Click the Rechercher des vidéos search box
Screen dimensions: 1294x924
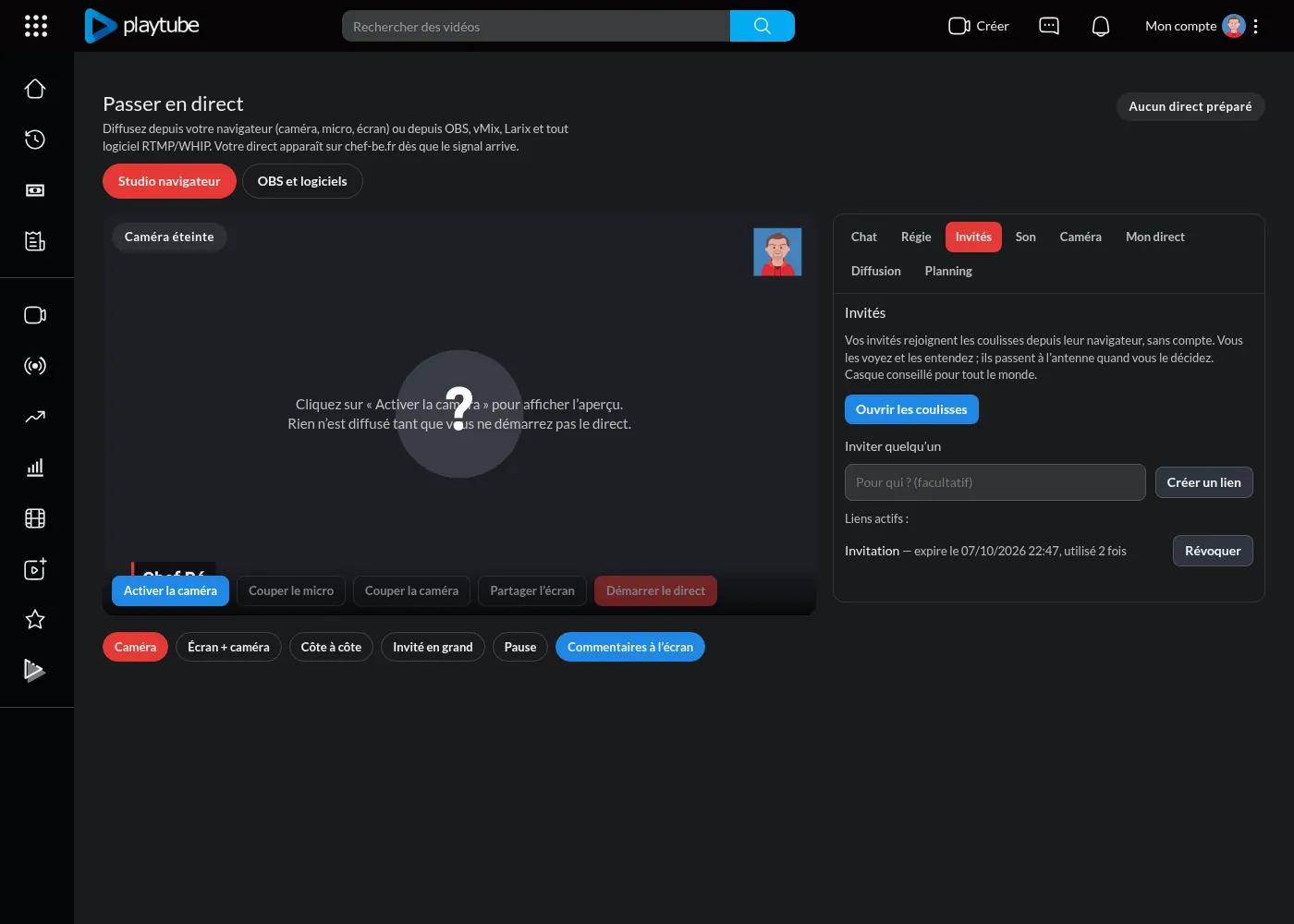click(536, 26)
